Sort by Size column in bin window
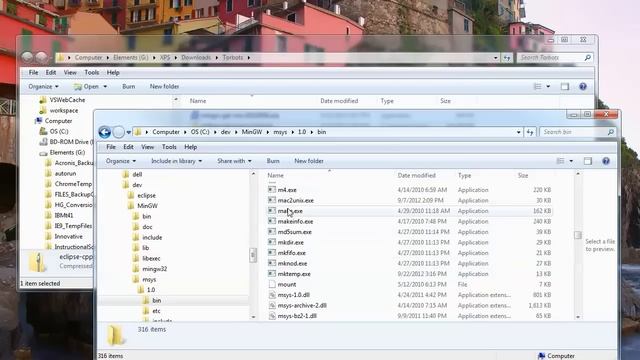This screenshot has width=640, height=360. tap(523, 176)
